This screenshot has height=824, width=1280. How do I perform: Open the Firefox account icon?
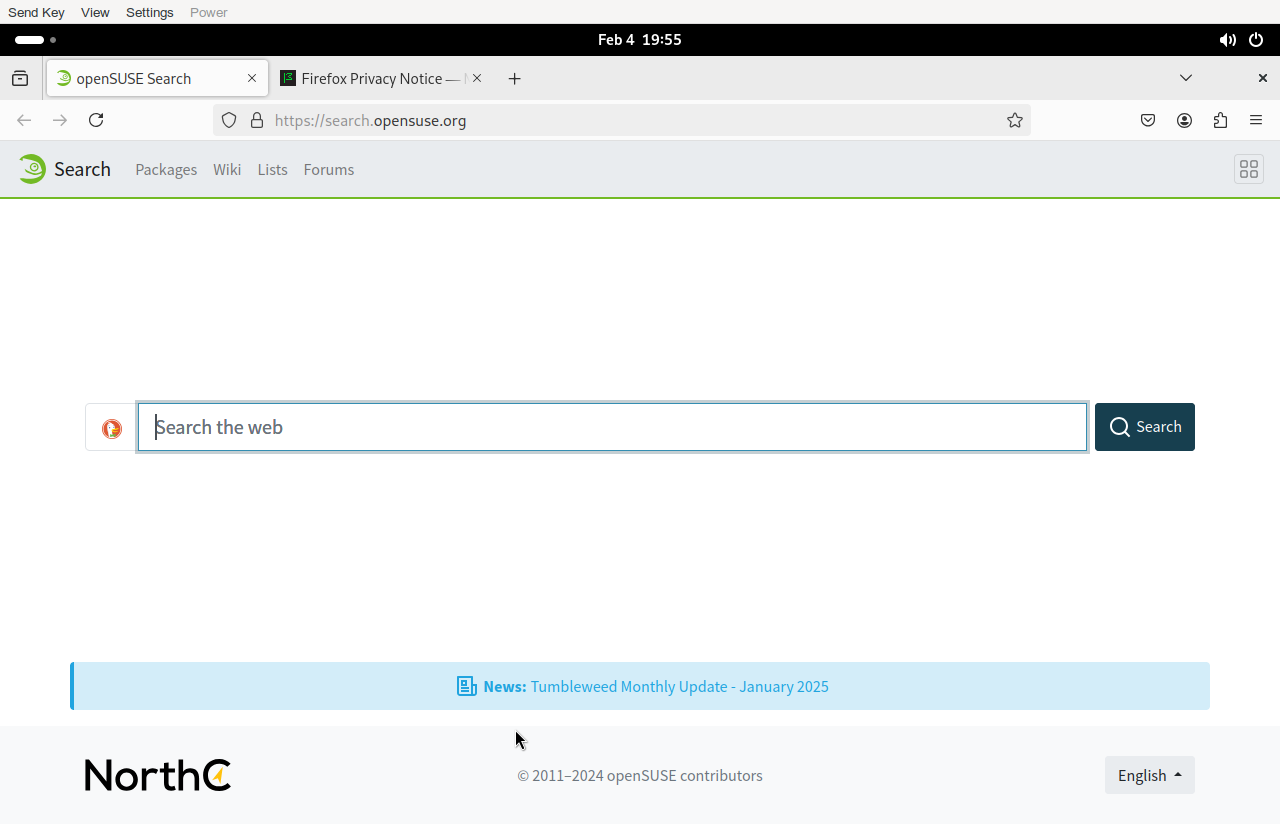pos(1184,120)
